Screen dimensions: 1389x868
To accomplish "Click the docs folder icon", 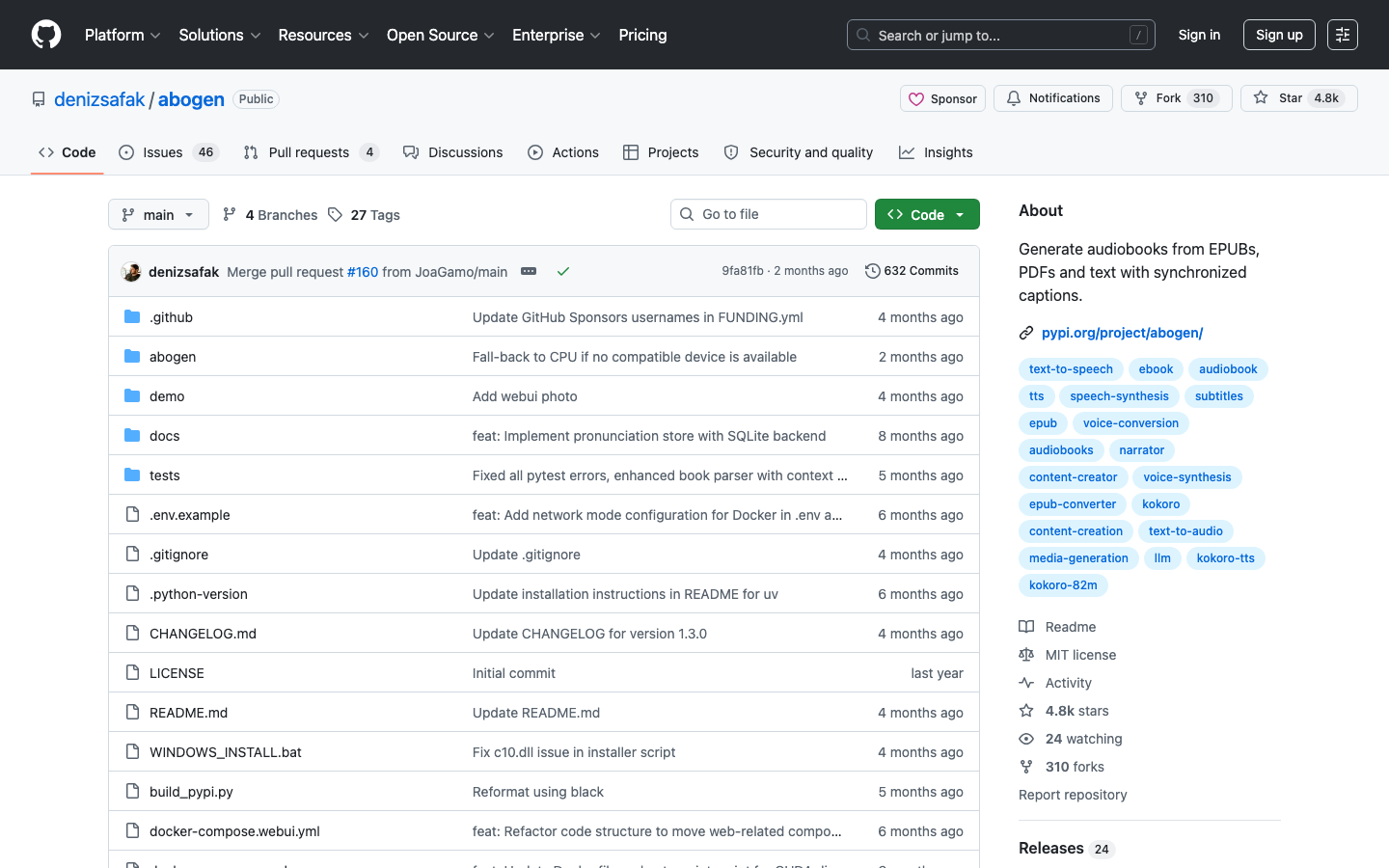I will 132,436.
